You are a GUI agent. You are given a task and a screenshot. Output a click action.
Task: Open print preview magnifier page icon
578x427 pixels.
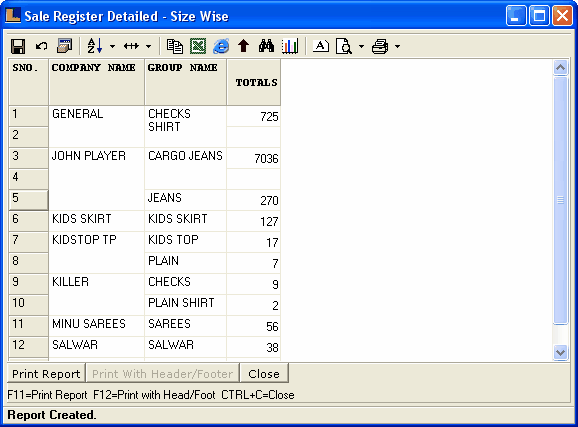[x=344, y=46]
